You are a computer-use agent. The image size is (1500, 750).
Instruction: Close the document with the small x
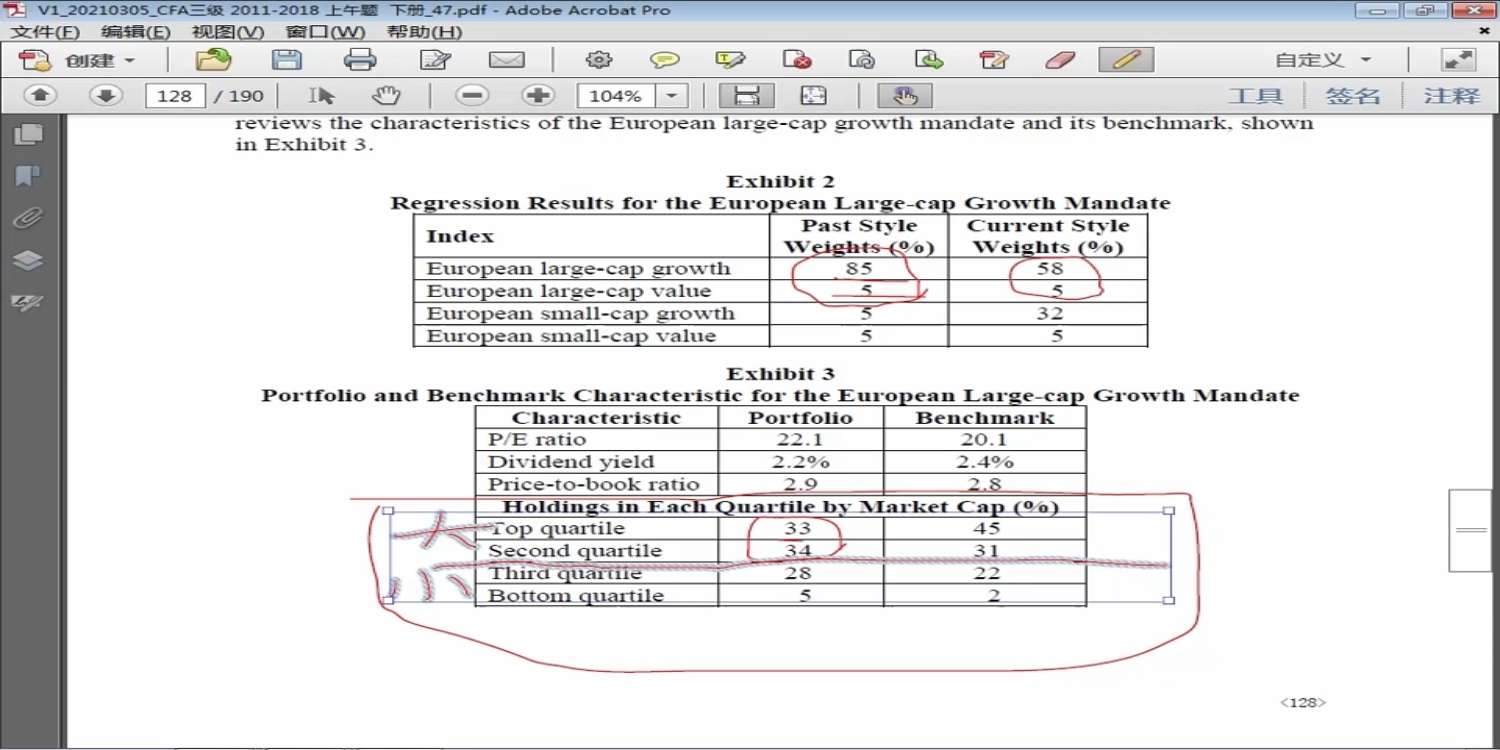[x=1485, y=32]
